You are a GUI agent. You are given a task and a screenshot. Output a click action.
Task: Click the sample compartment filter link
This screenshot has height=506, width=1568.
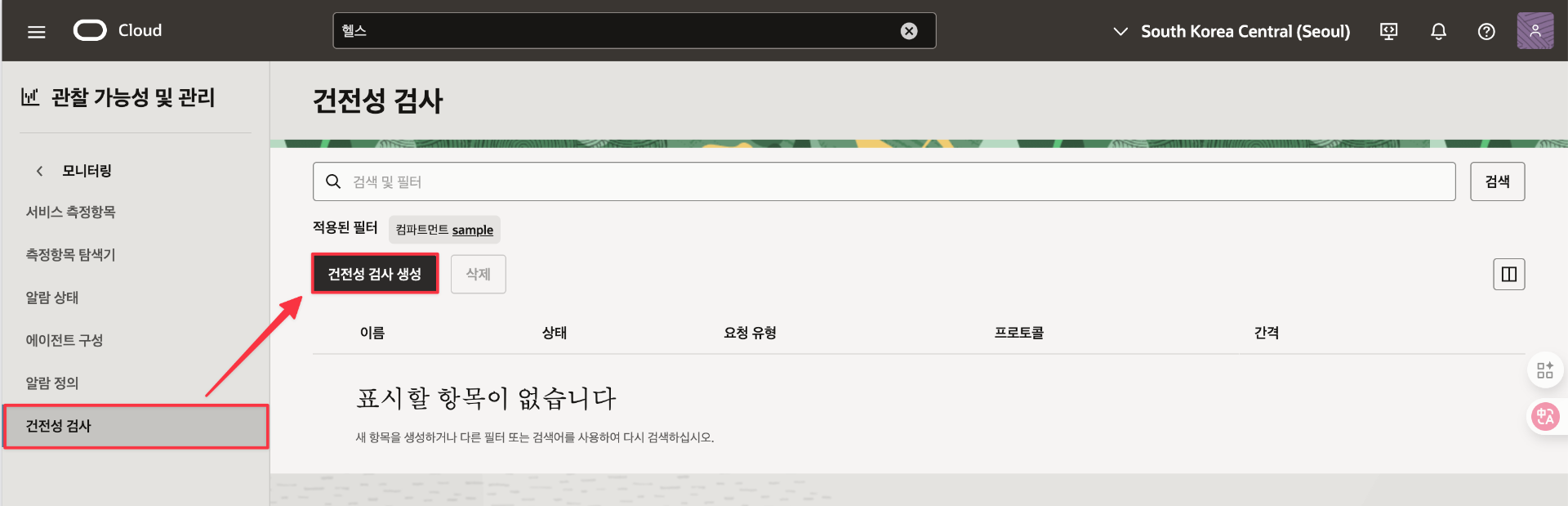click(x=472, y=230)
